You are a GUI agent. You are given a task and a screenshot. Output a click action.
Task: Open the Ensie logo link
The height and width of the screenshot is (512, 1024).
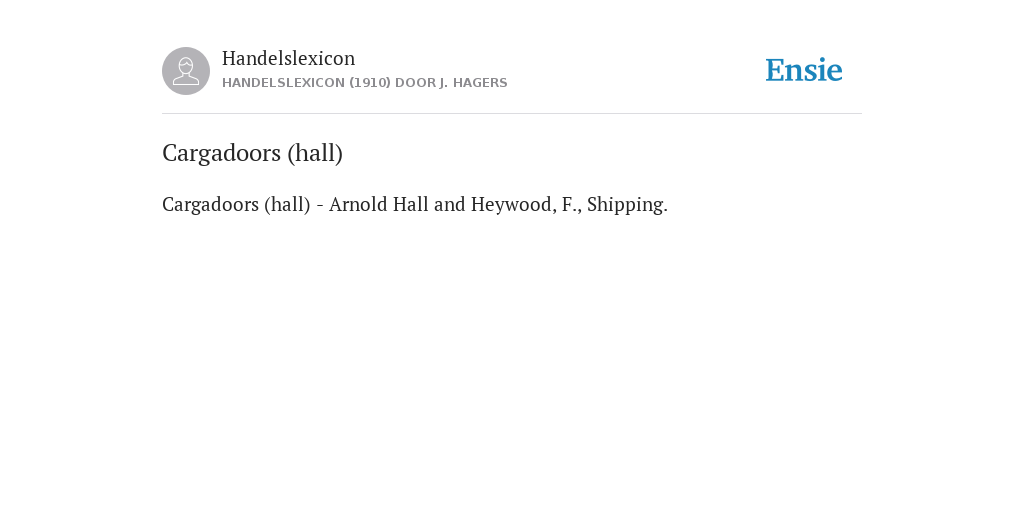[x=804, y=70]
